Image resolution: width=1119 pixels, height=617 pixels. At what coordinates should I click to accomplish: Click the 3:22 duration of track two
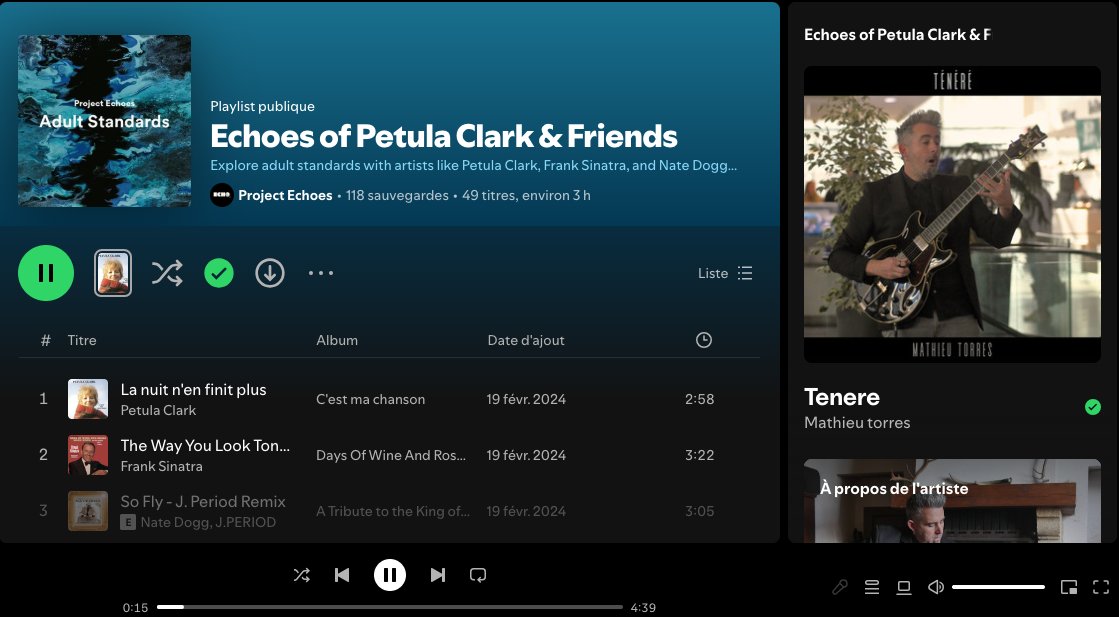tap(699, 455)
